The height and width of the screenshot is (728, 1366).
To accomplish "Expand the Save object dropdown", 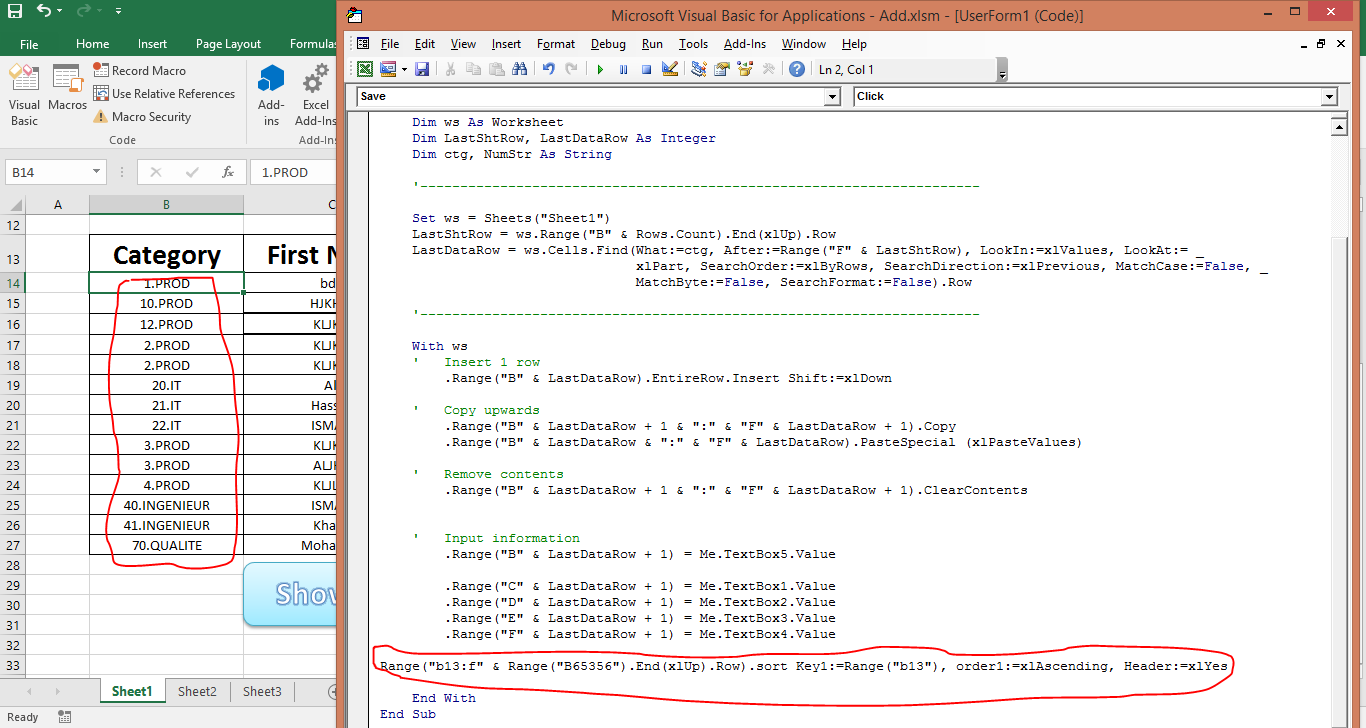I will (832, 96).
